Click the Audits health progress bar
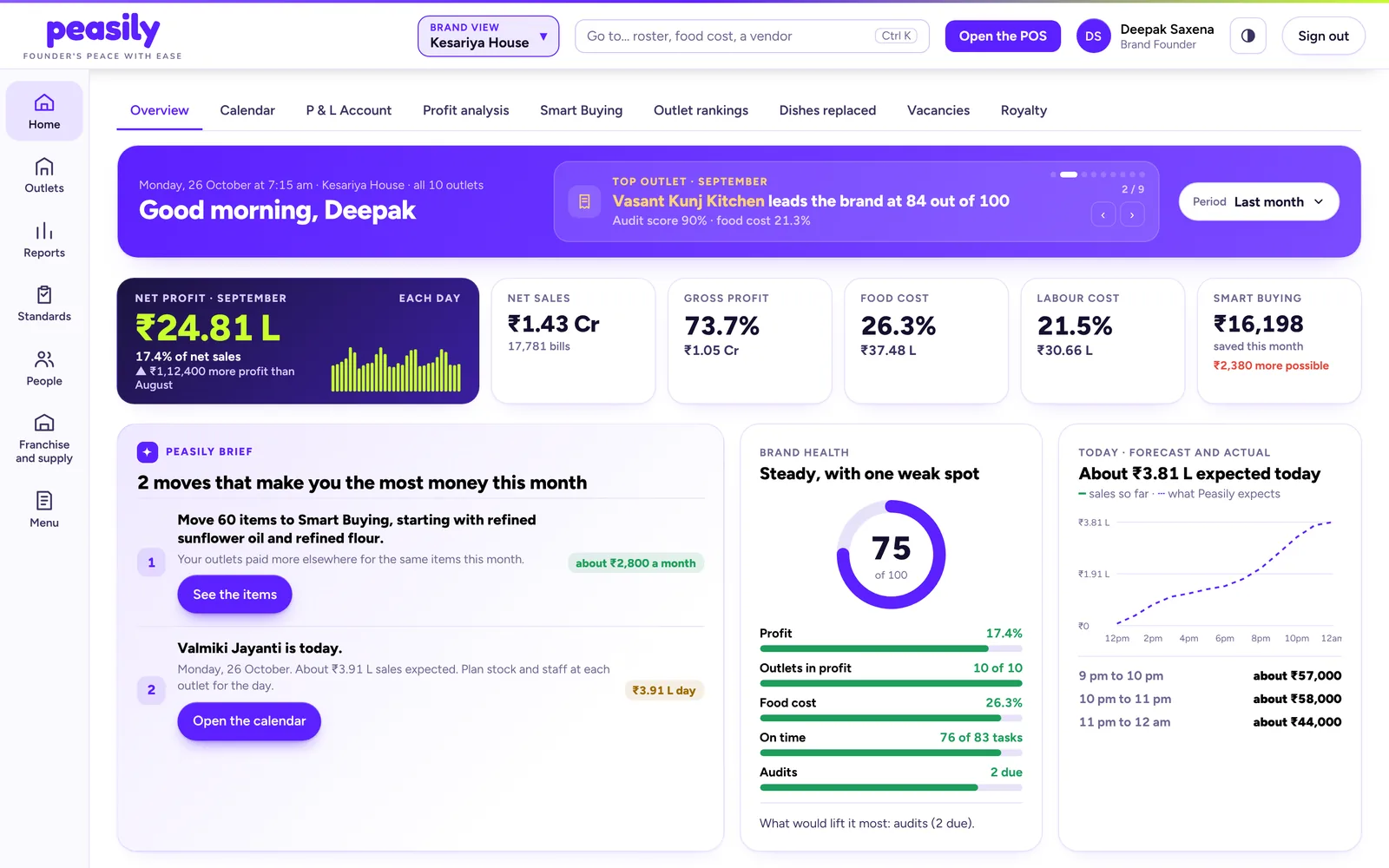The image size is (1389, 868). [x=891, y=787]
